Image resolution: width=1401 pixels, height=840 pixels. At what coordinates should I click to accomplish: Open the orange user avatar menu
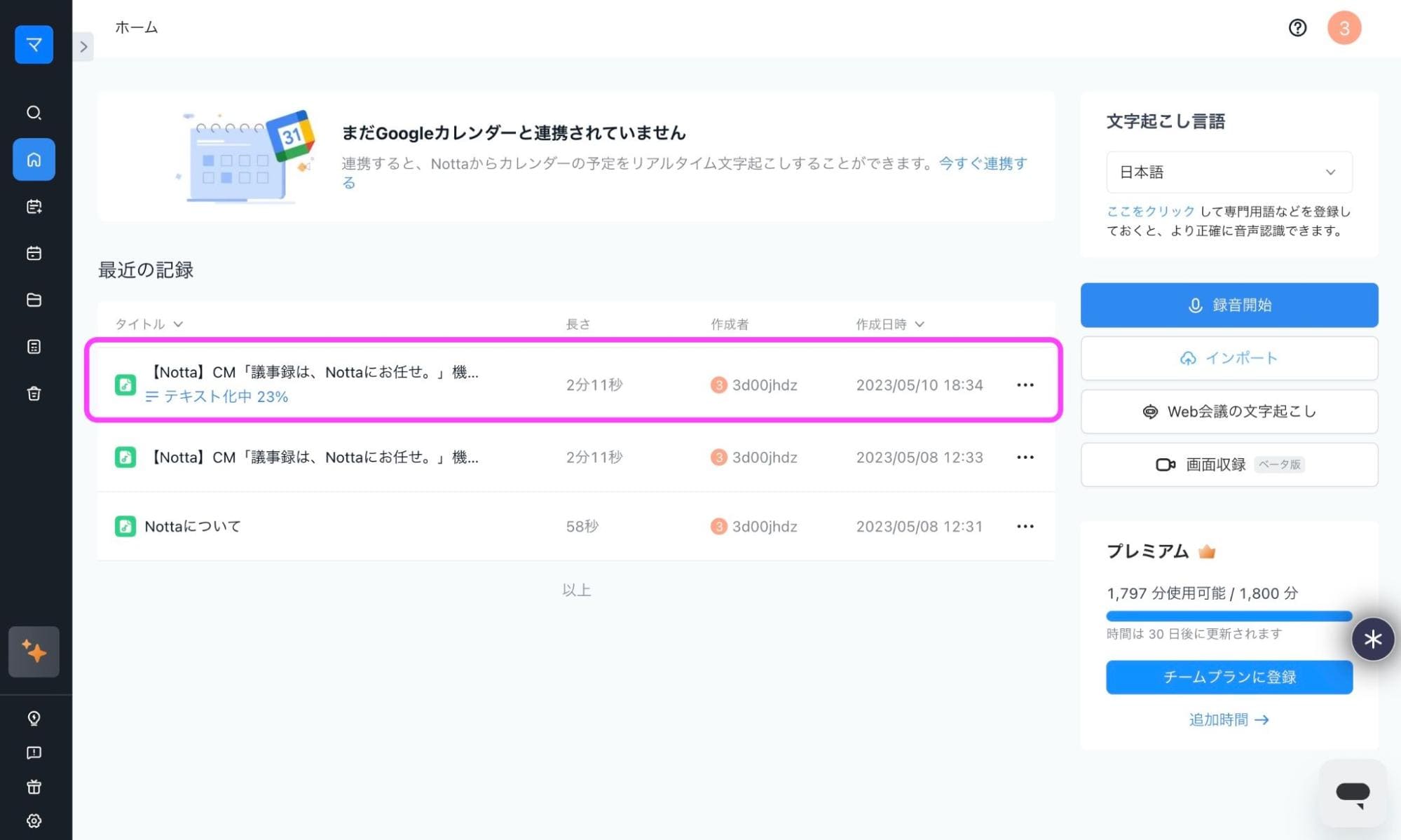[x=1344, y=28]
